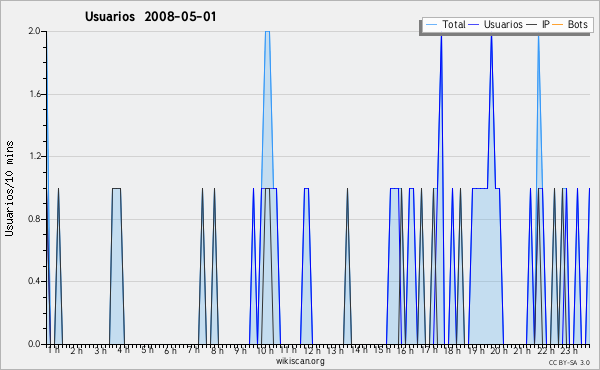Click the 2 h x-axis label

pos(77,350)
